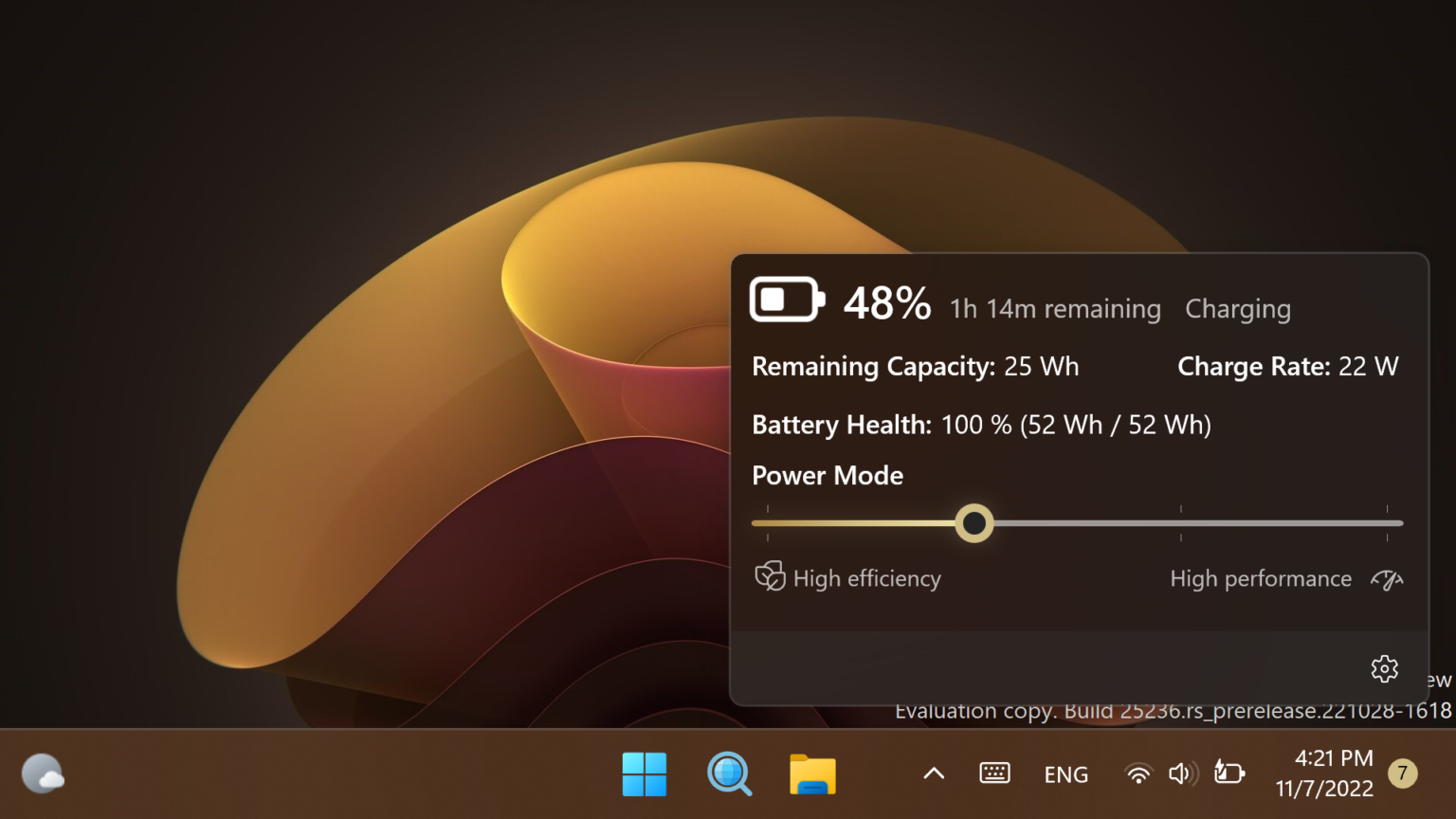Mute the system volume
The image size is (1456, 819).
1182,773
